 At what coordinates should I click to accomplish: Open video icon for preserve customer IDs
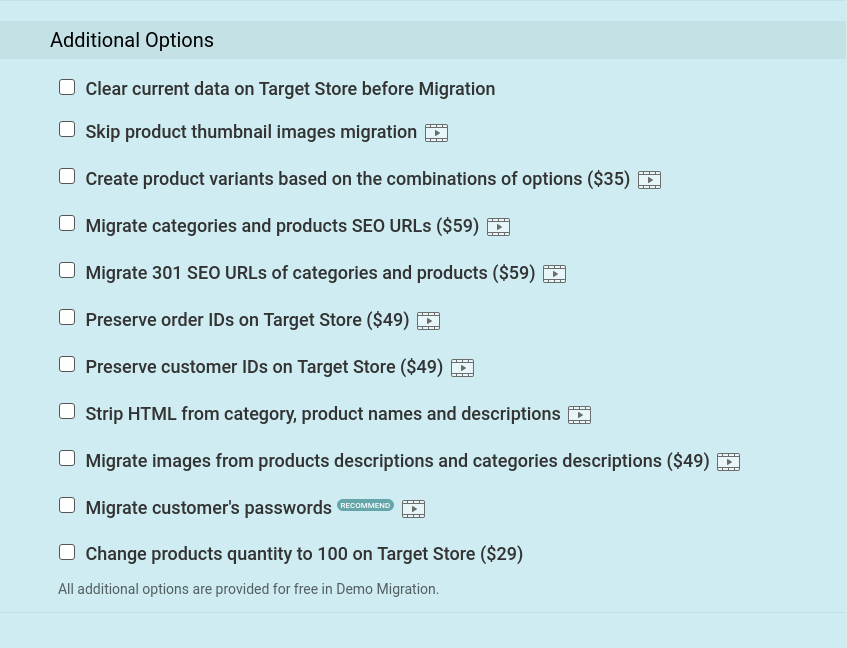coord(462,368)
